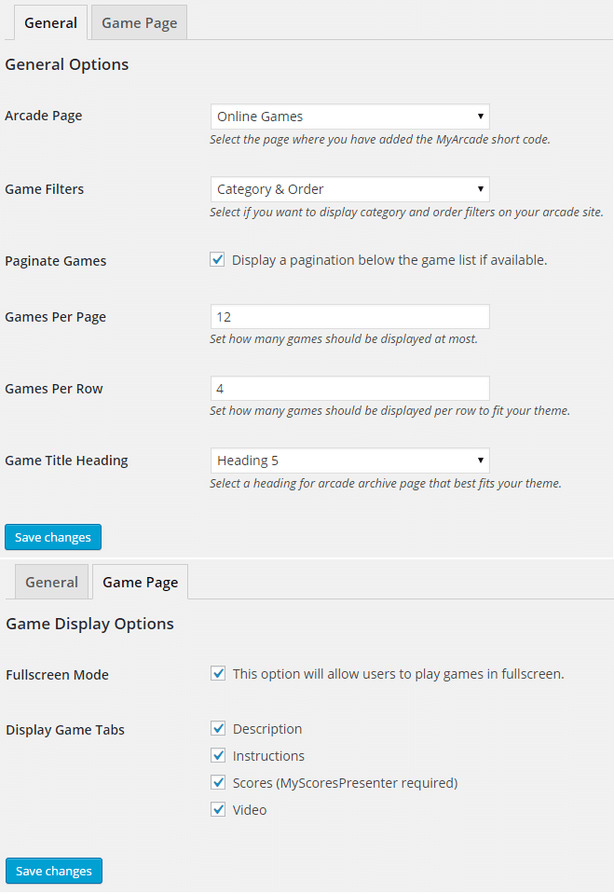This screenshot has width=614, height=894.
Task: Disable the Description game tab checkbox
Action: (x=218, y=728)
